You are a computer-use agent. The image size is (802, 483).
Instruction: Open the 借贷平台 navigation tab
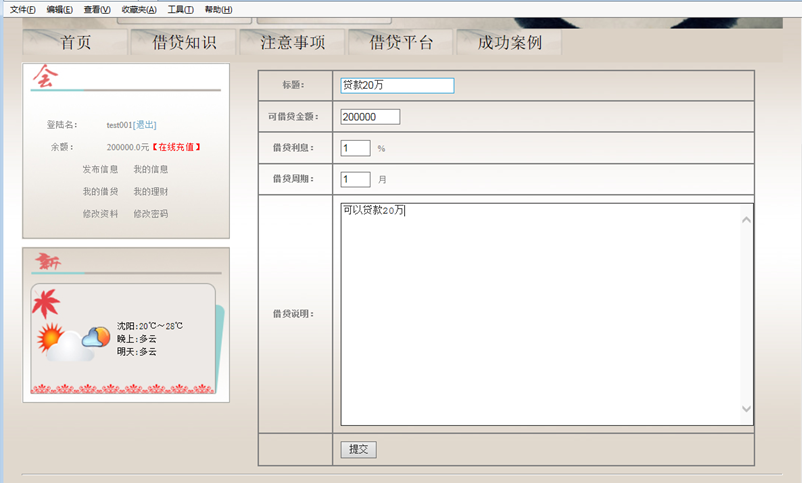[x=400, y=42]
